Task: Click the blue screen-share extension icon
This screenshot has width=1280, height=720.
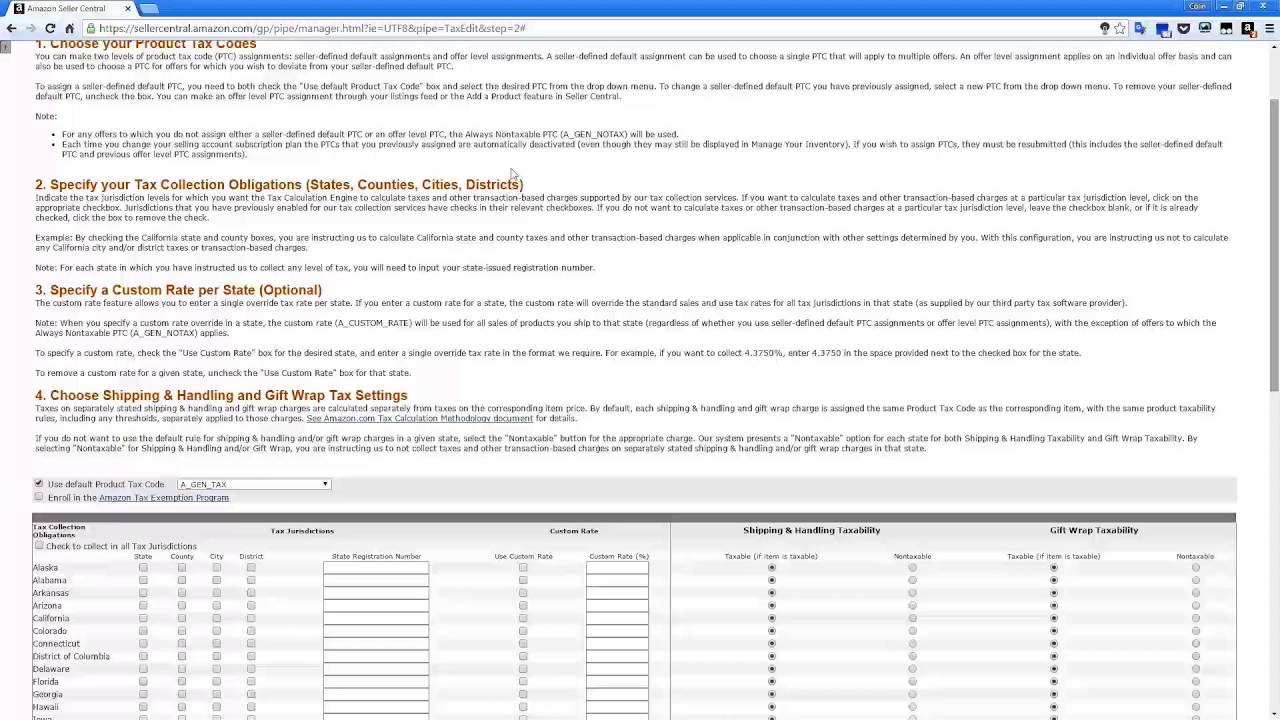Action: tap(1162, 28)
